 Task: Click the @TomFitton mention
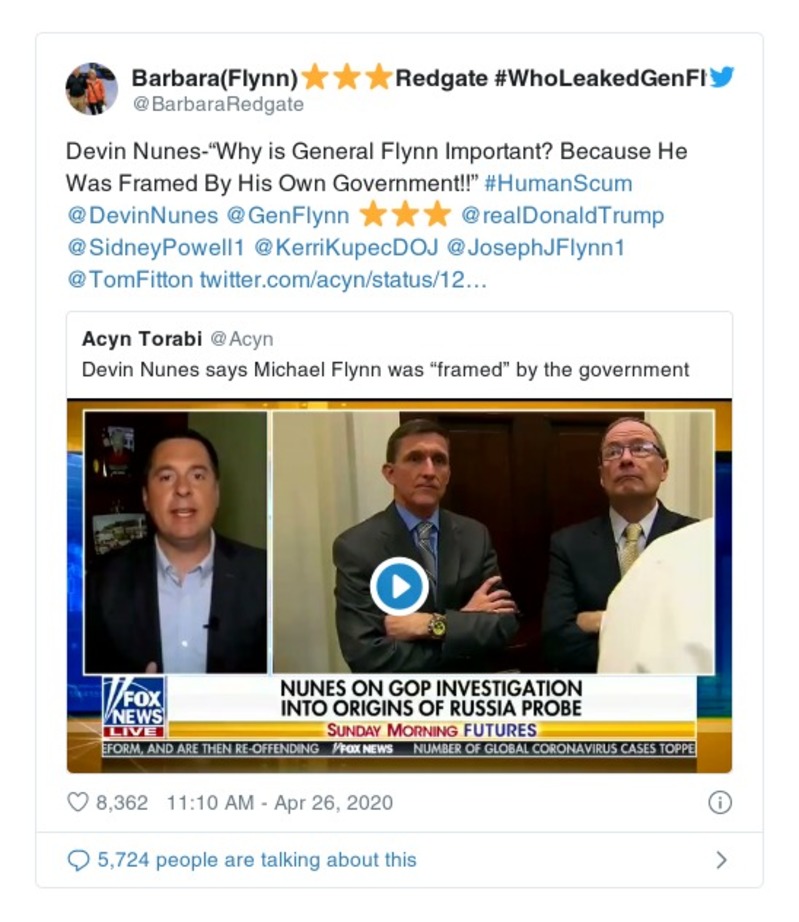click(129, 279)
